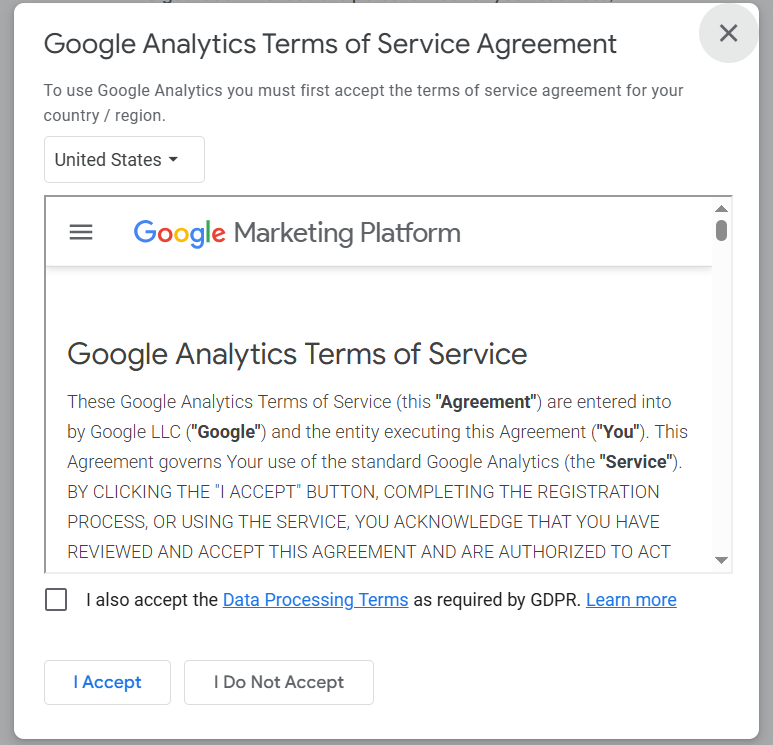The width and height of the screenshot is (773, 745).
Task: Click the country / region instruction text
Action: coord(363,103)
